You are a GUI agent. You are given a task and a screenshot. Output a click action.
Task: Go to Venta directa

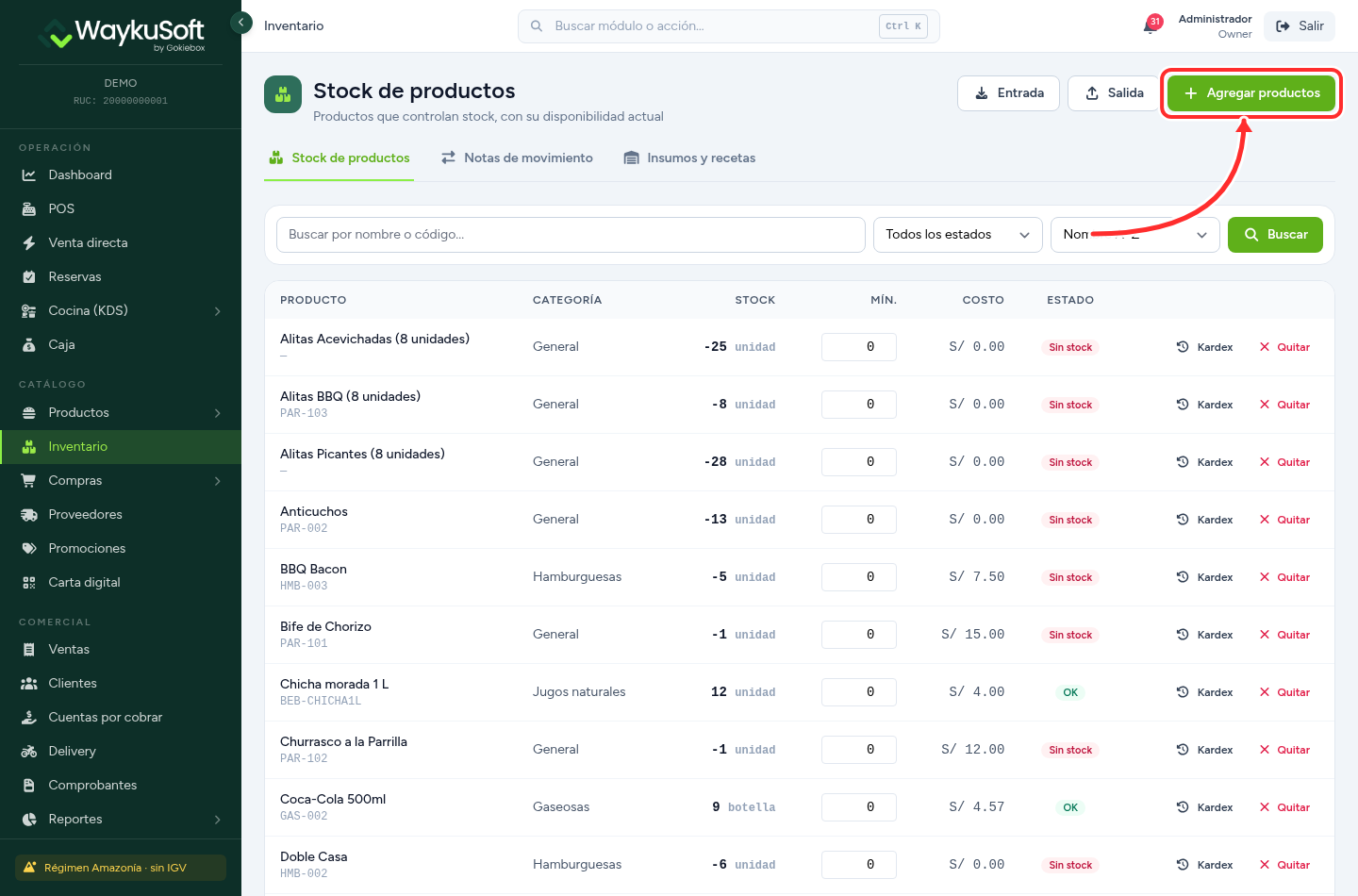point(121,242)
